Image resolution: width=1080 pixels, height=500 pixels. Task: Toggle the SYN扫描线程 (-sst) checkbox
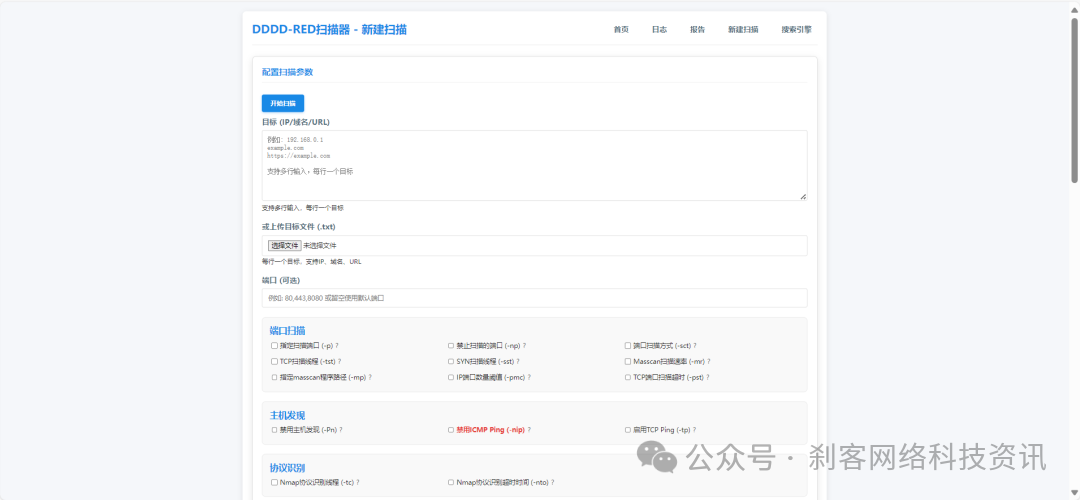pyautogui.click(x=451, y=362)
